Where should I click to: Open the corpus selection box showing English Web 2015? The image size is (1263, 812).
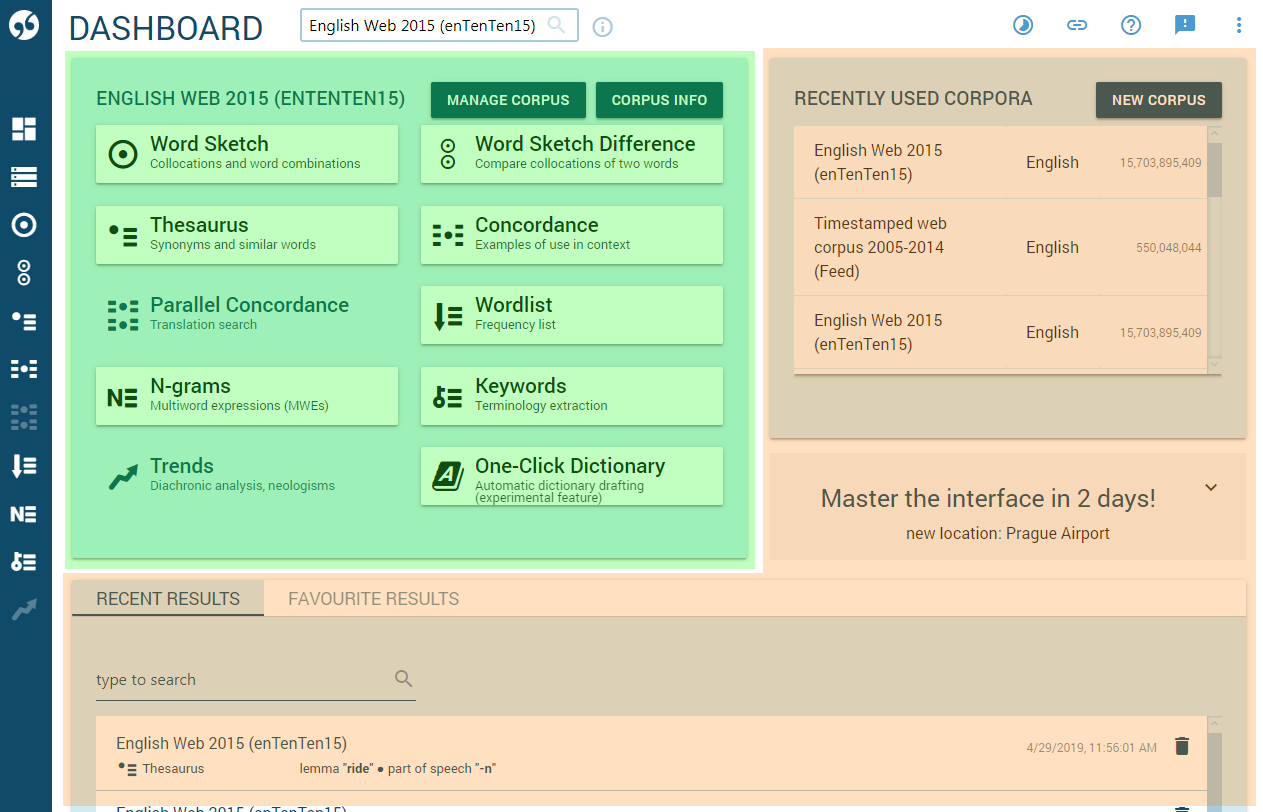tap(430, 25)
